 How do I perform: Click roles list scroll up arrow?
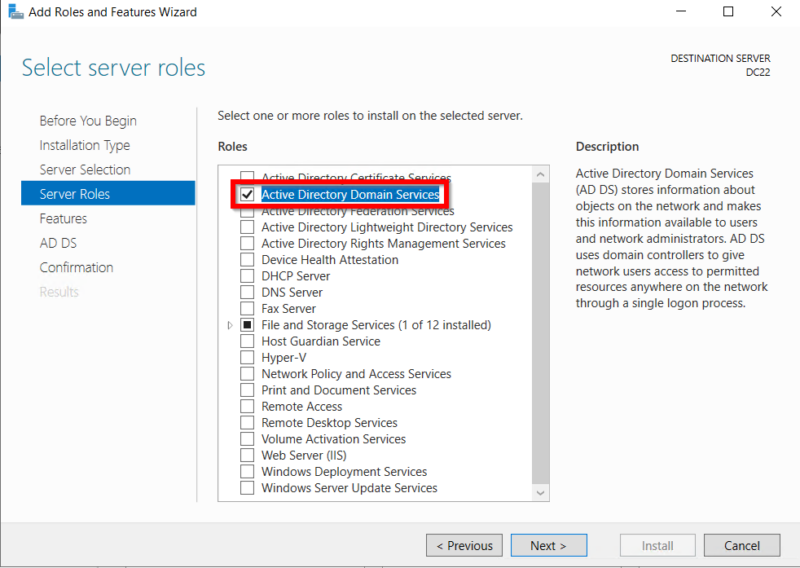(540, 175)
